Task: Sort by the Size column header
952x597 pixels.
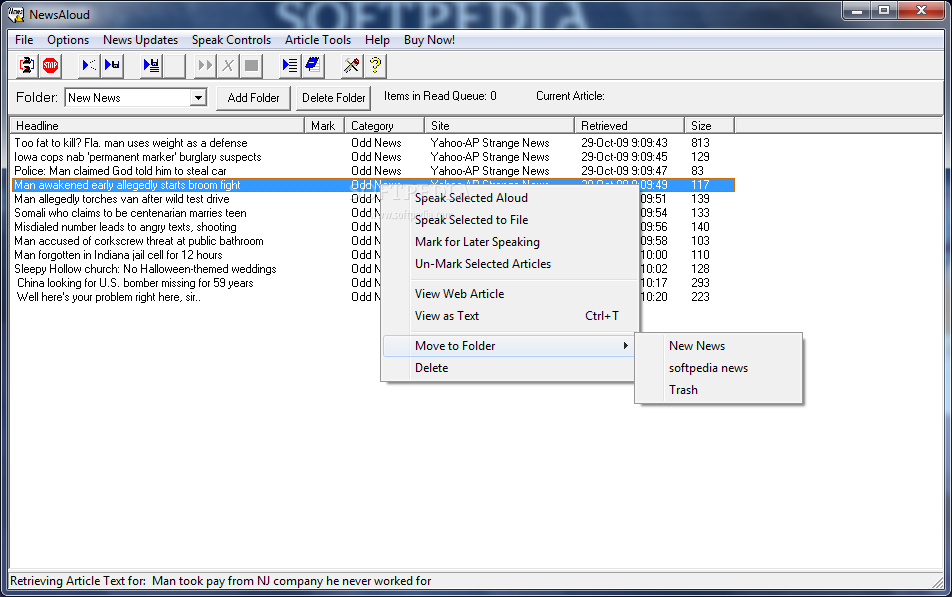Action: (x=709, y=126)
